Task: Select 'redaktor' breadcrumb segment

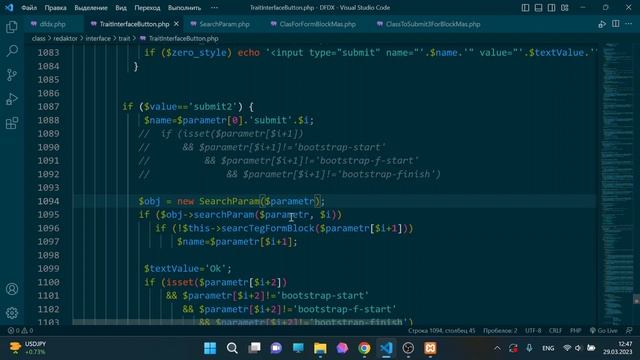Action: pyautogui.click(x=65, y=38)
